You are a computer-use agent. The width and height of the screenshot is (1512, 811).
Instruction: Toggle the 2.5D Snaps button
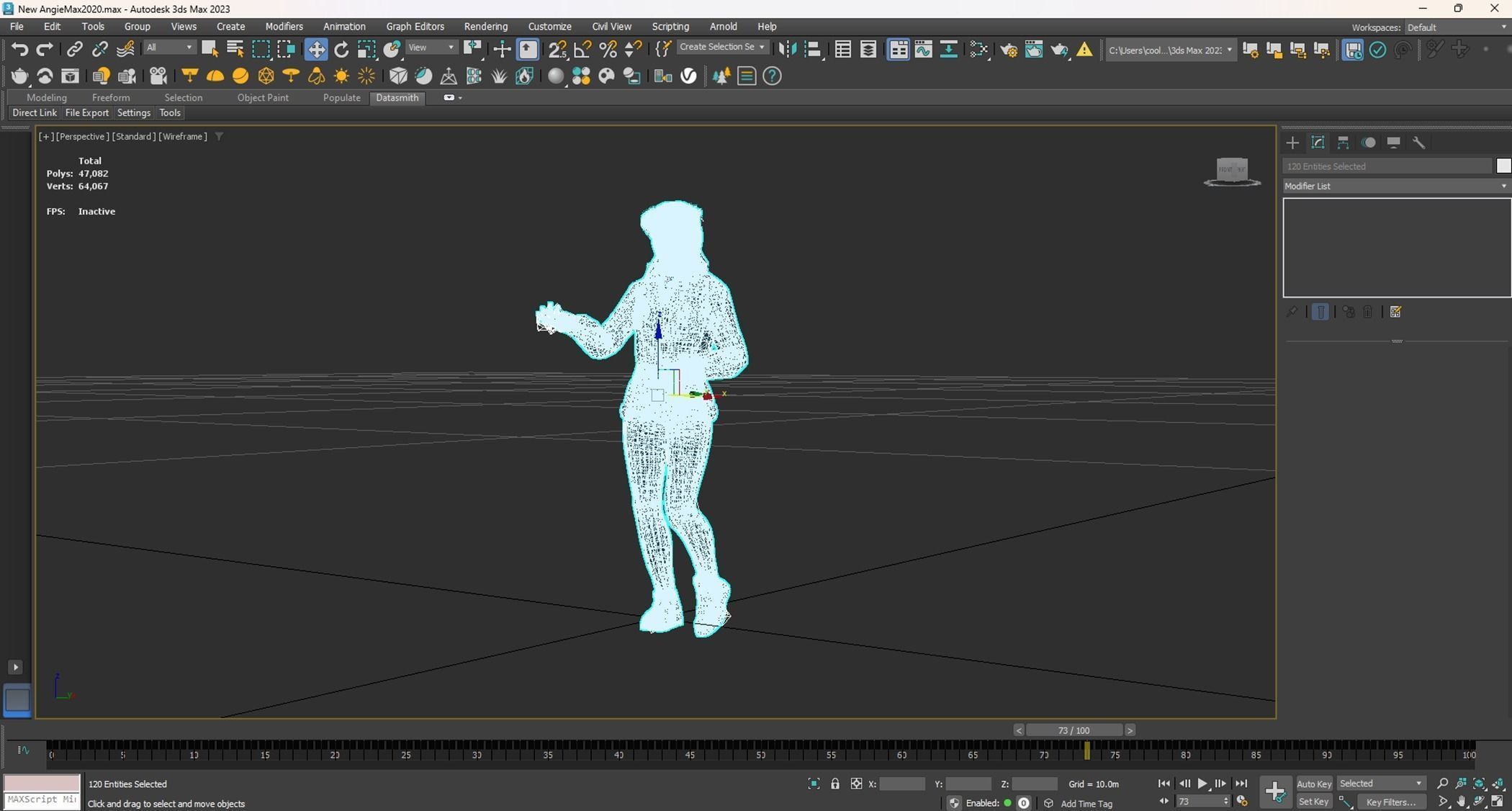557,49
